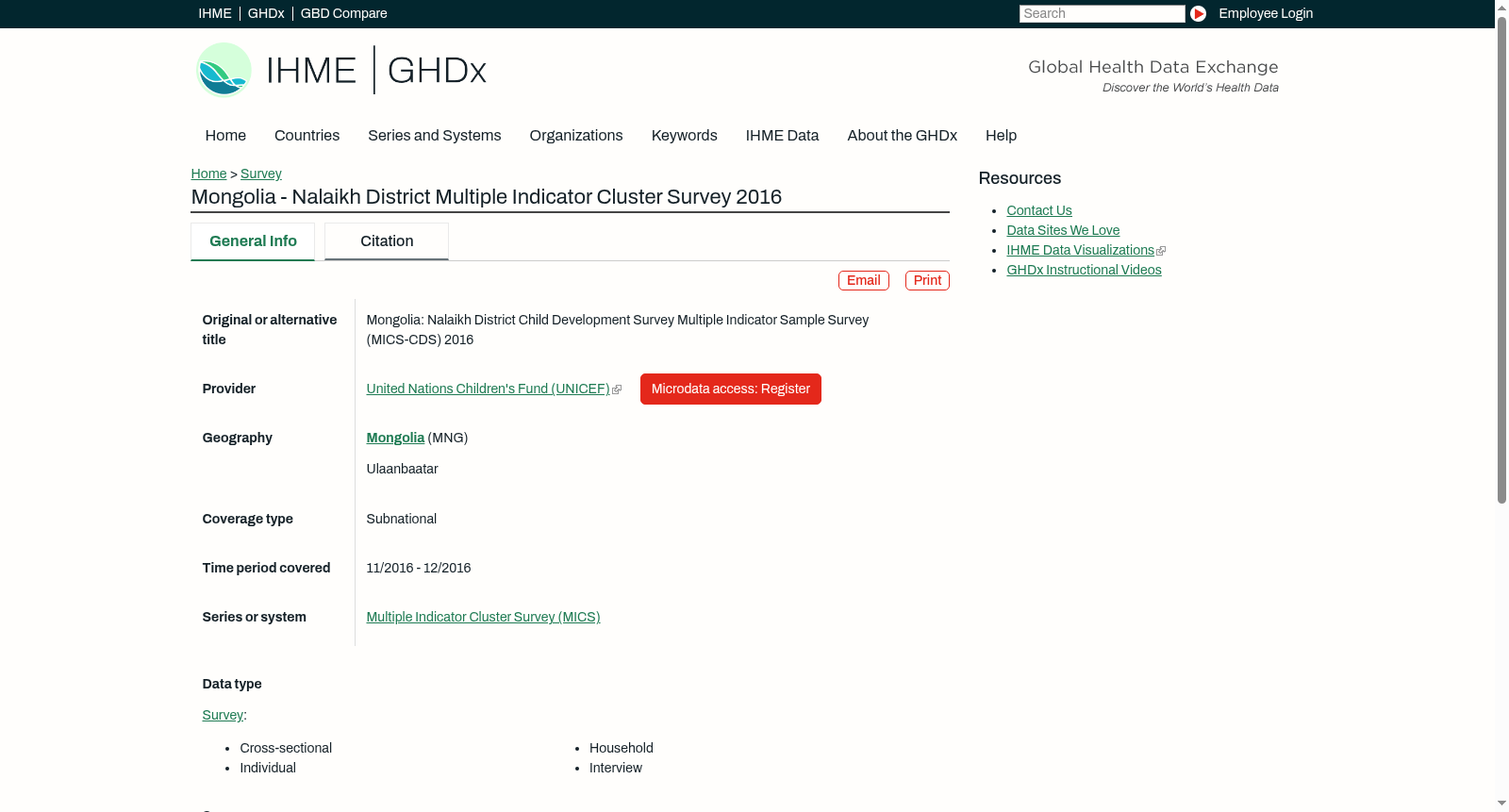Screen dimensions: 1509x812
Task: Open IHME link in top bar
Action: click(215, 13)
